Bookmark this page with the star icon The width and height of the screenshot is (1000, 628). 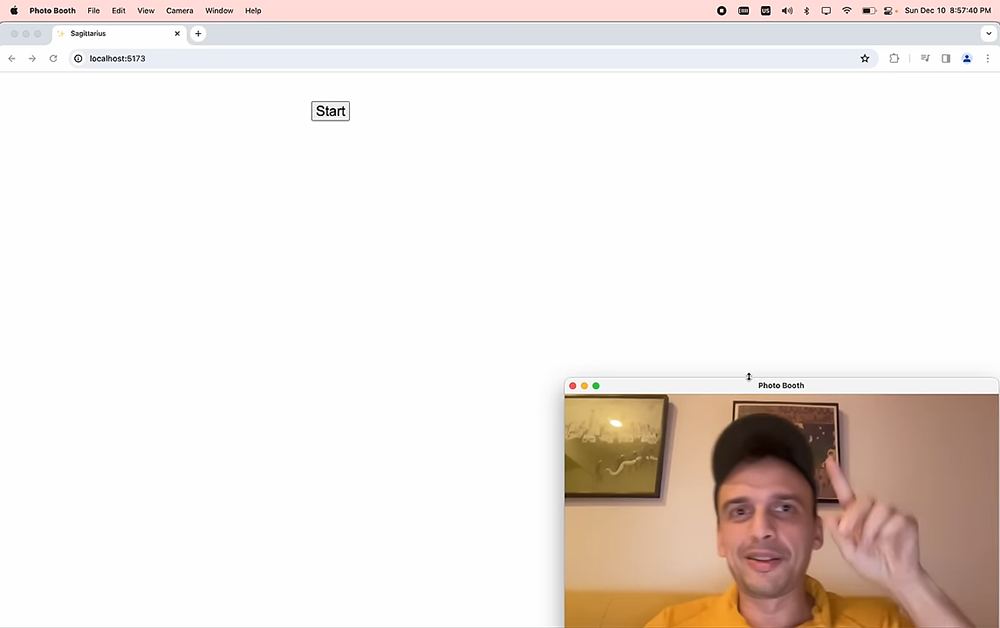tap(865, 59)
